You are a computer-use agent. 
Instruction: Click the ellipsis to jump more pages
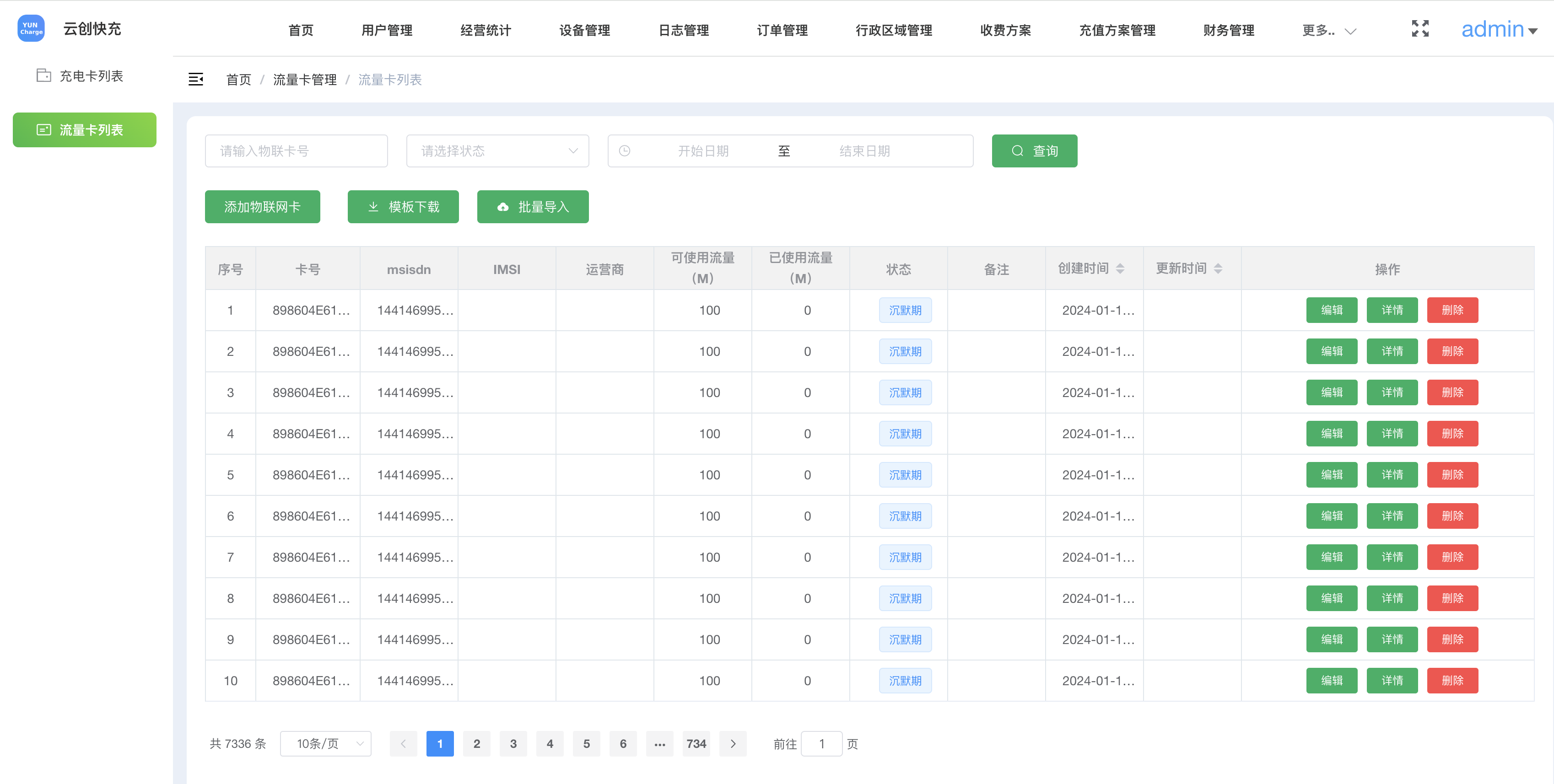[659, 744]
